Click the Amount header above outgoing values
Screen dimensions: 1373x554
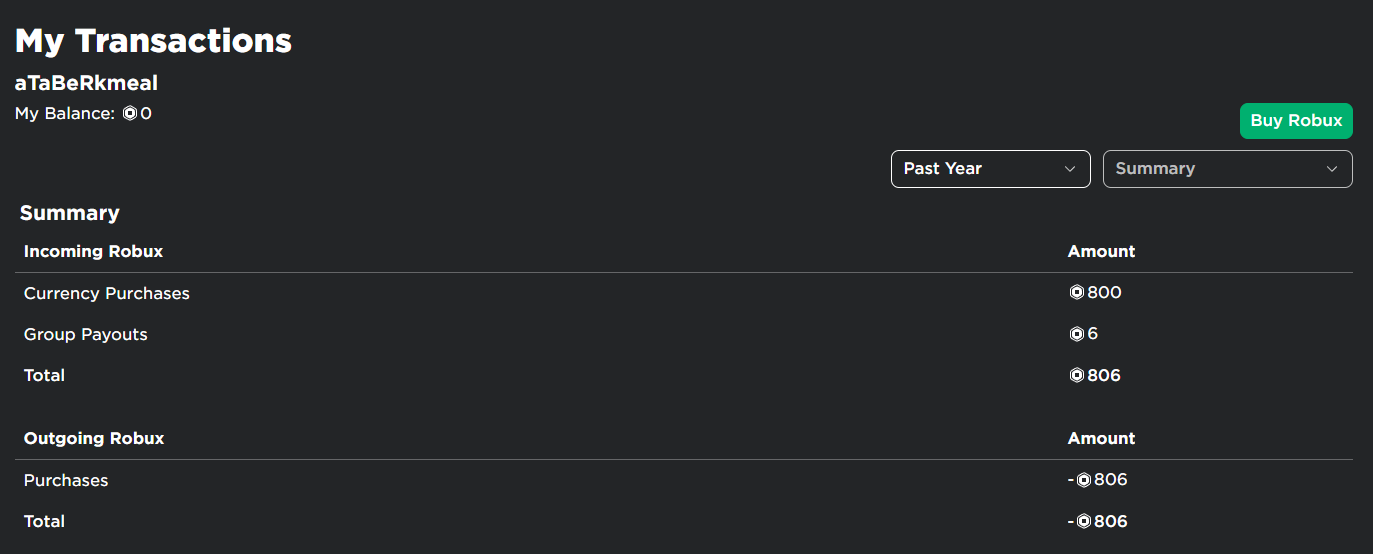point(1101,438)
